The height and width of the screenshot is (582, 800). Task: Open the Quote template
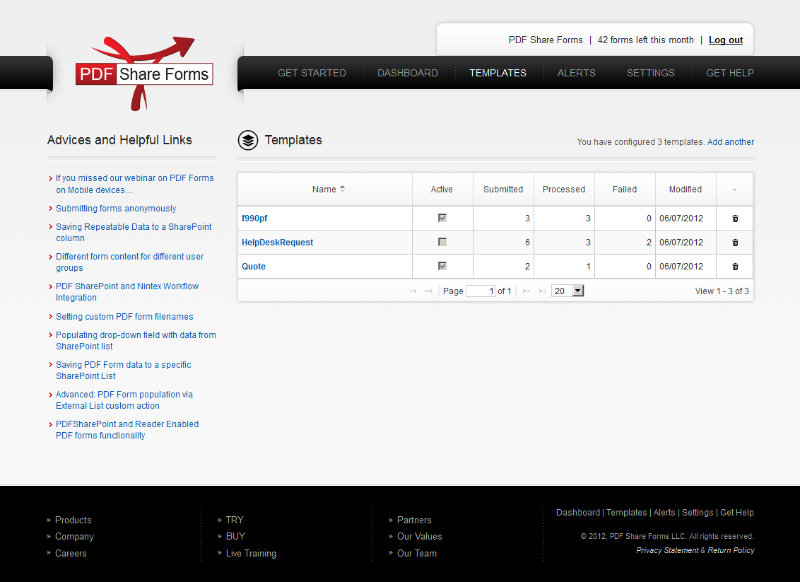point(254,266)
